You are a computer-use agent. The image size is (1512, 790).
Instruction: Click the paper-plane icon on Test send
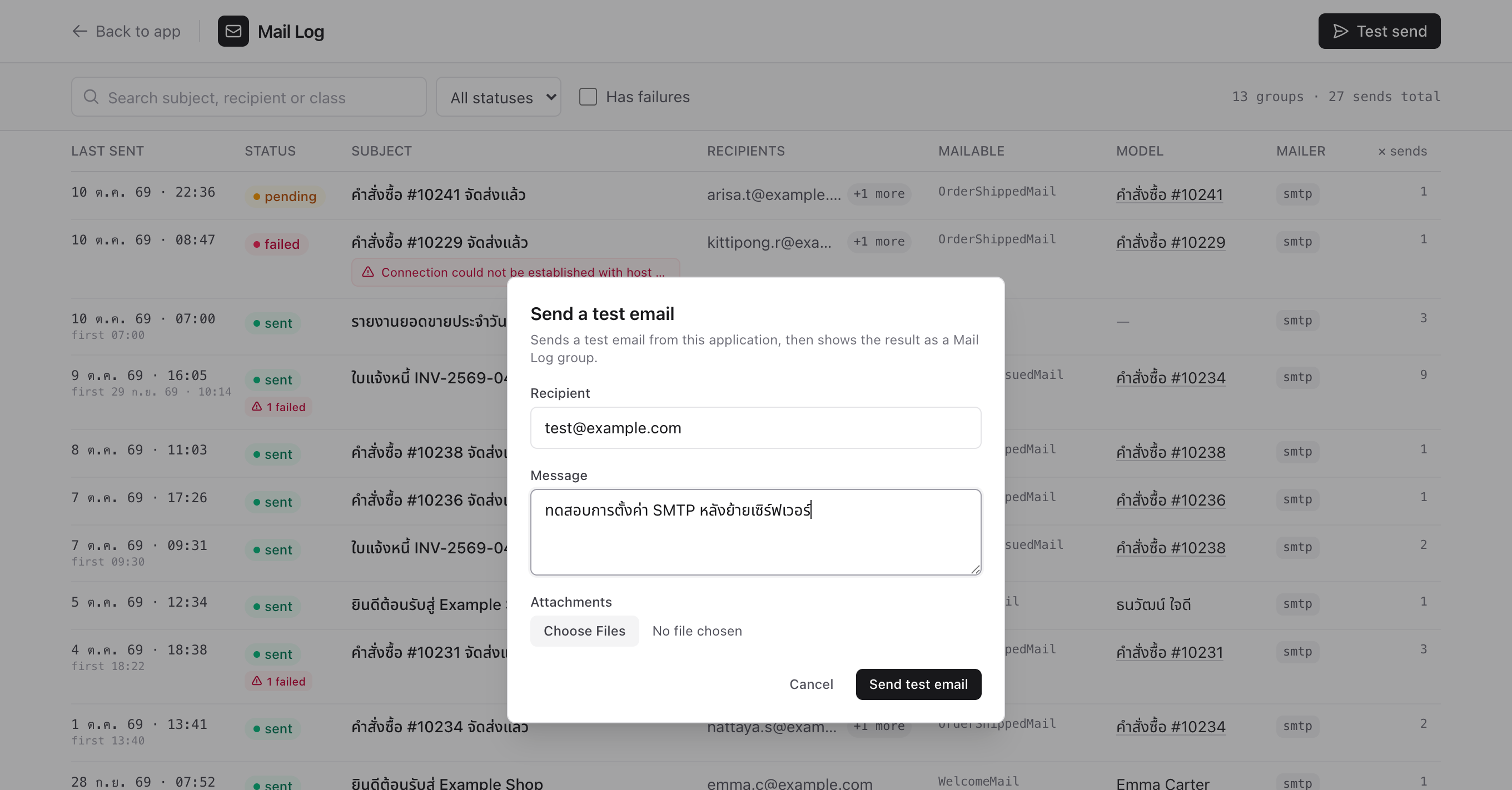[x=1340, y=31]
